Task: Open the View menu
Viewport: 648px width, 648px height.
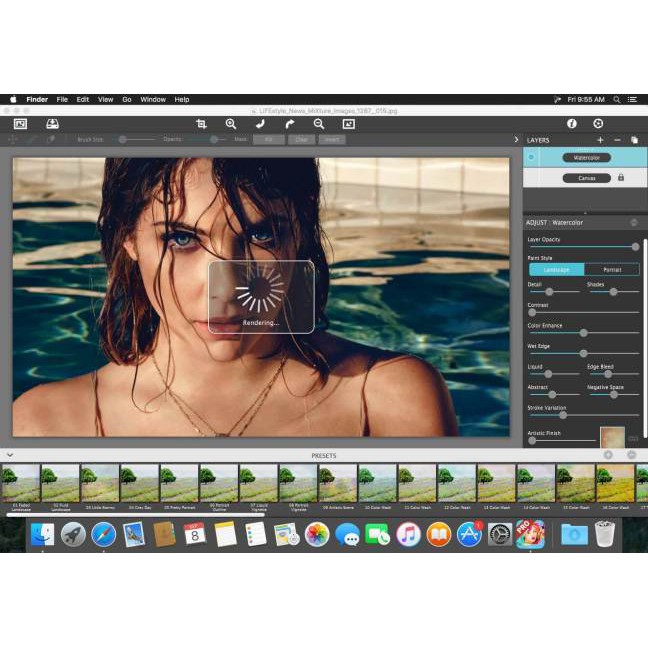Action: [105, 100]
